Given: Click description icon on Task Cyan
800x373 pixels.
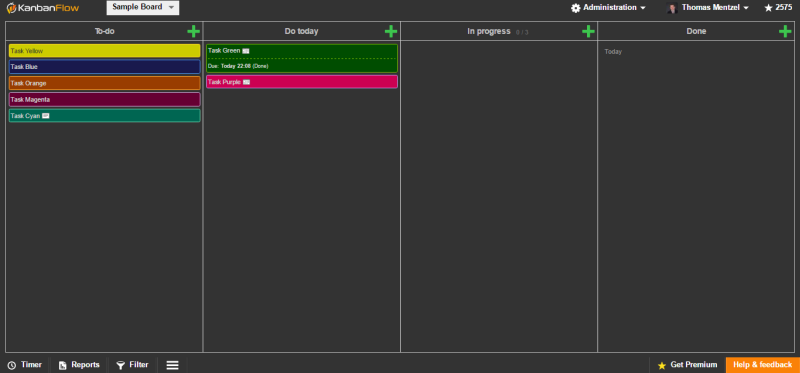Looking at the screenshot, I should pos(45,116).
